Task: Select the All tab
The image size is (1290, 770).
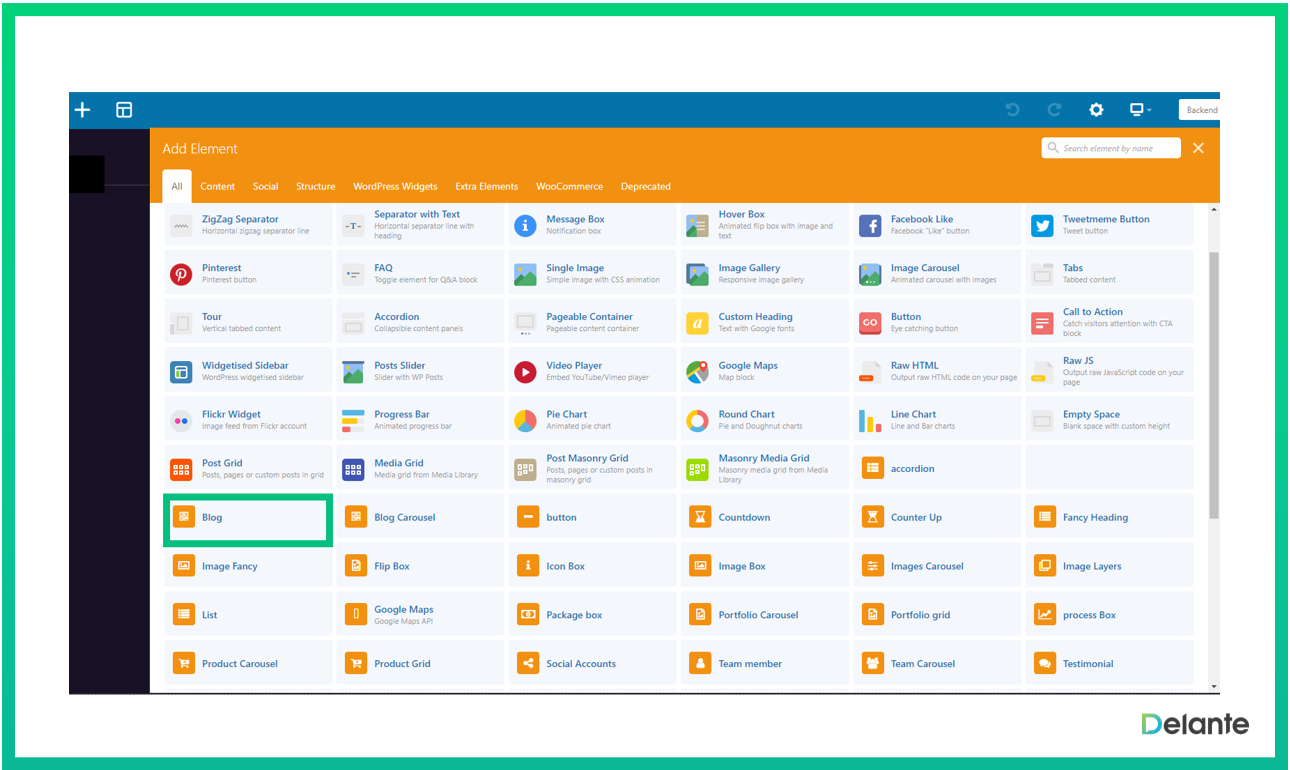Action: [x=176, y=186]
